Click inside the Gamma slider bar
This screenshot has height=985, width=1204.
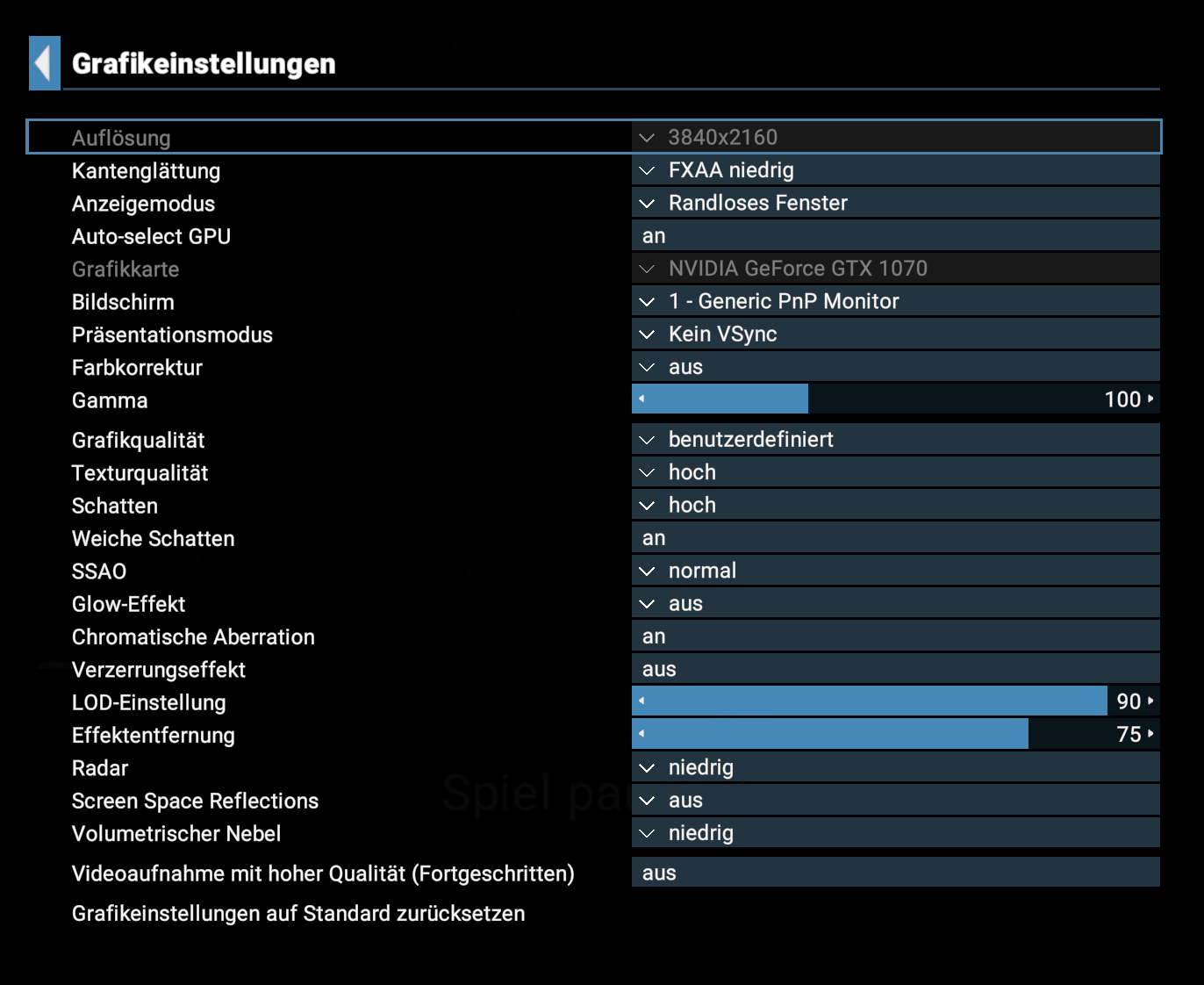(x=896, y=399)
